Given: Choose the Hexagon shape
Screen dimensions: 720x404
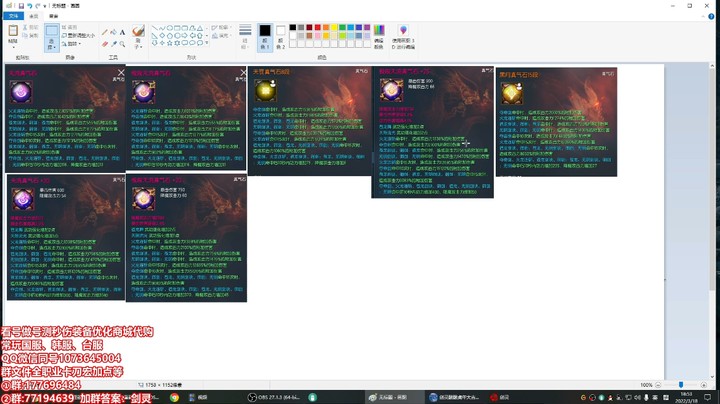Looking at the screenshot, I should click(x=177, y=35).
